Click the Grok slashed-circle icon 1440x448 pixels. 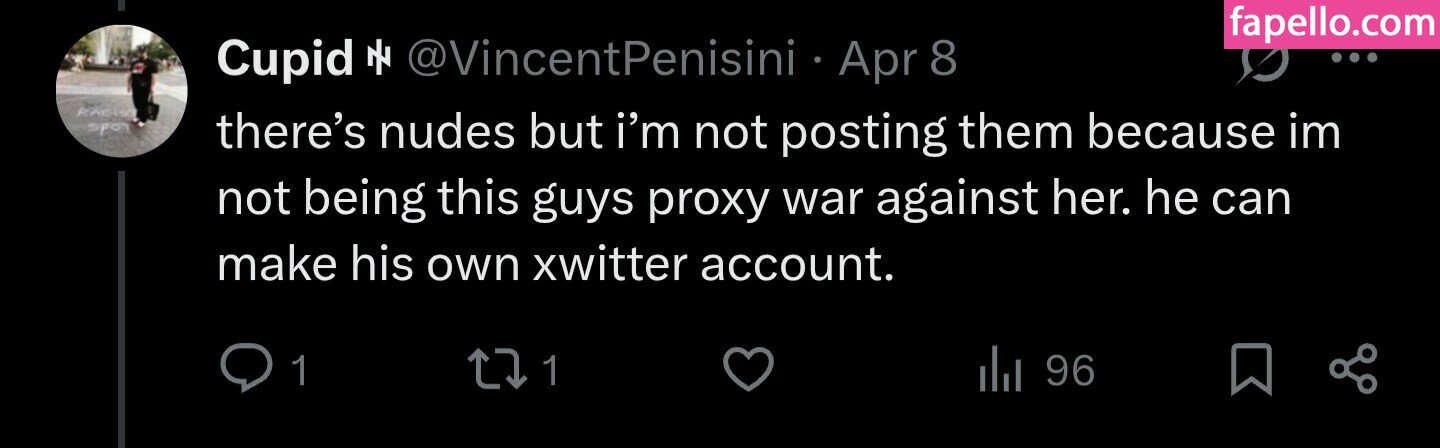[1262, 62]
